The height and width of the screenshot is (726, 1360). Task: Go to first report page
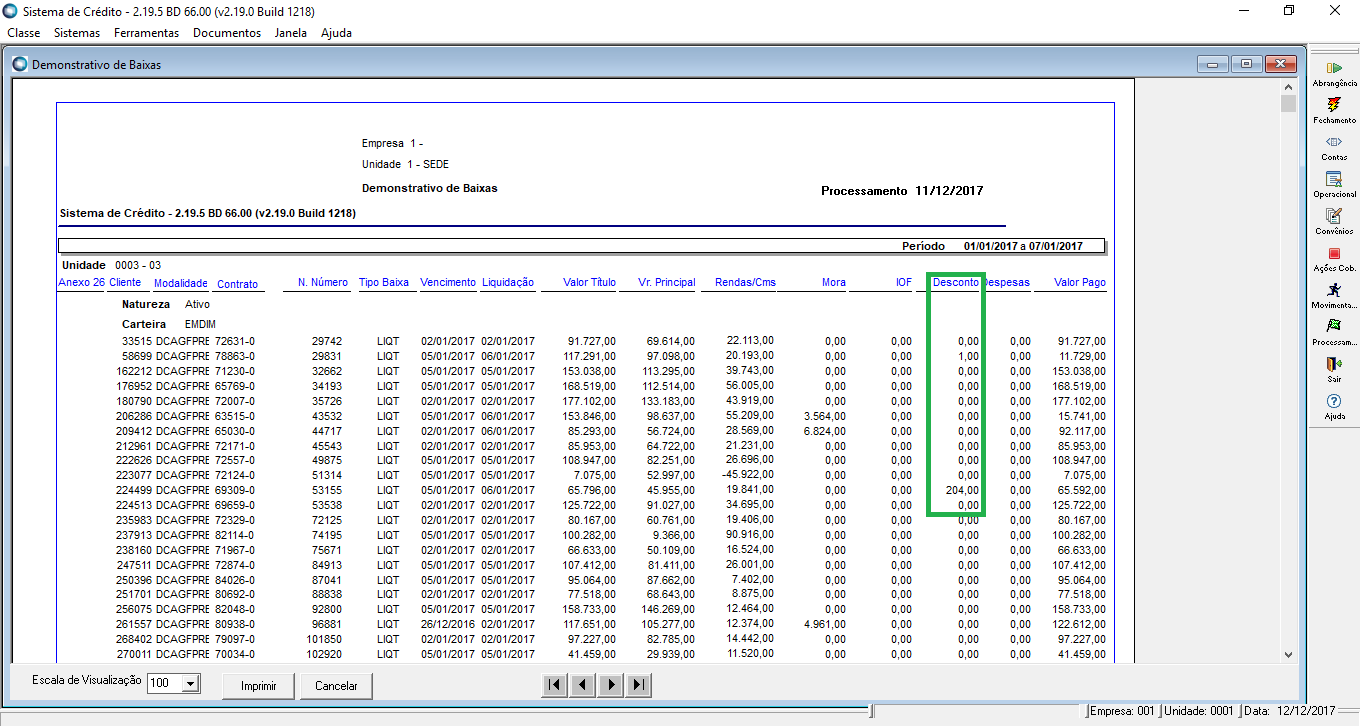[554, 685]
